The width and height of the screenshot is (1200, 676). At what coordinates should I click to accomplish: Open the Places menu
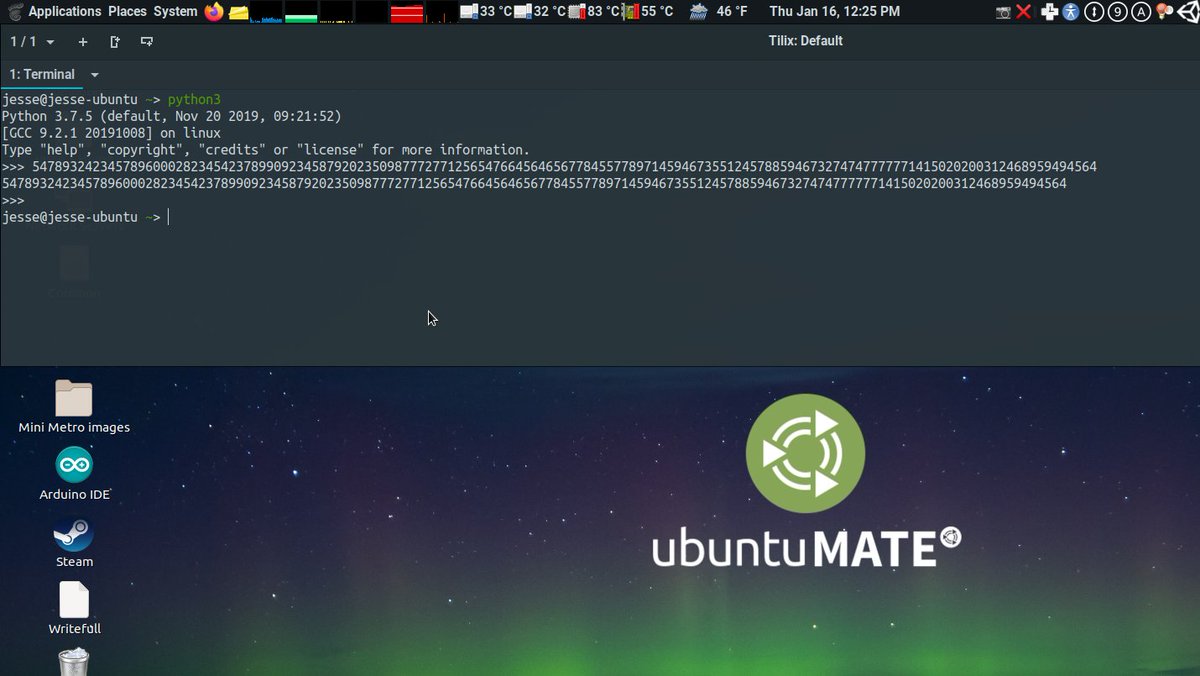[x=127, y=12]
